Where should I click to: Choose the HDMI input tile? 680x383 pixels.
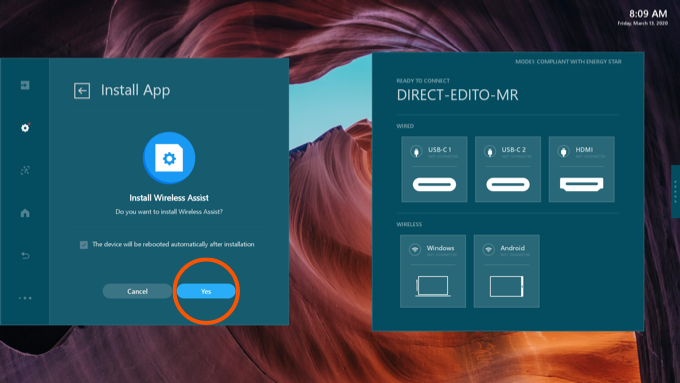point(582,169)
